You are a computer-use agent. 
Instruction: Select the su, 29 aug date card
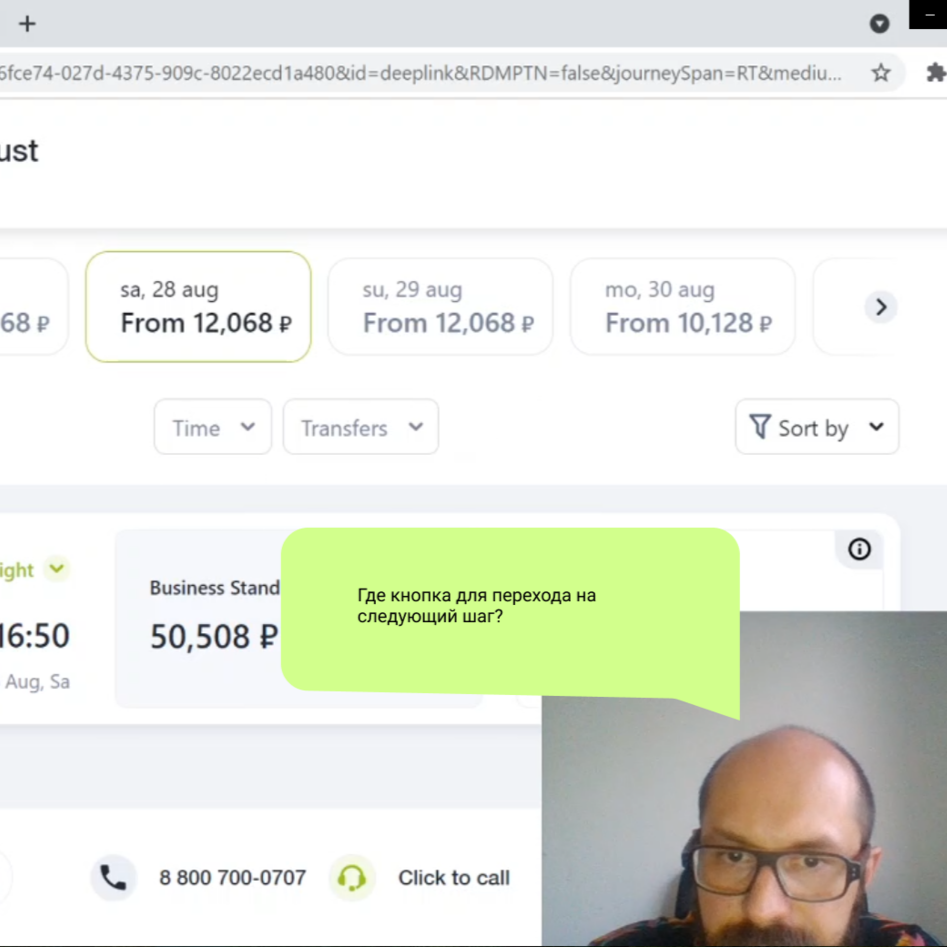[x=440, y=307]
